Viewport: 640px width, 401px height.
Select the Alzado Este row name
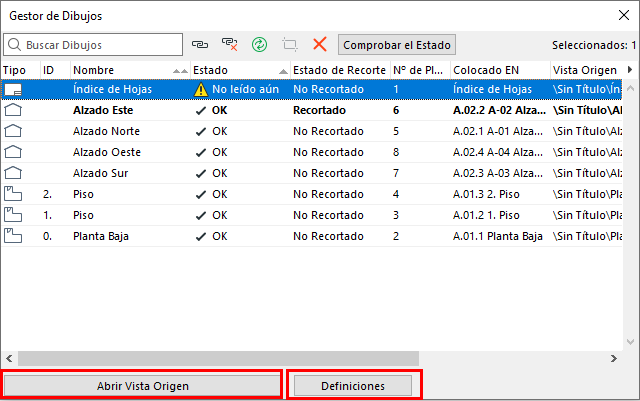click(x=103, y=110)
